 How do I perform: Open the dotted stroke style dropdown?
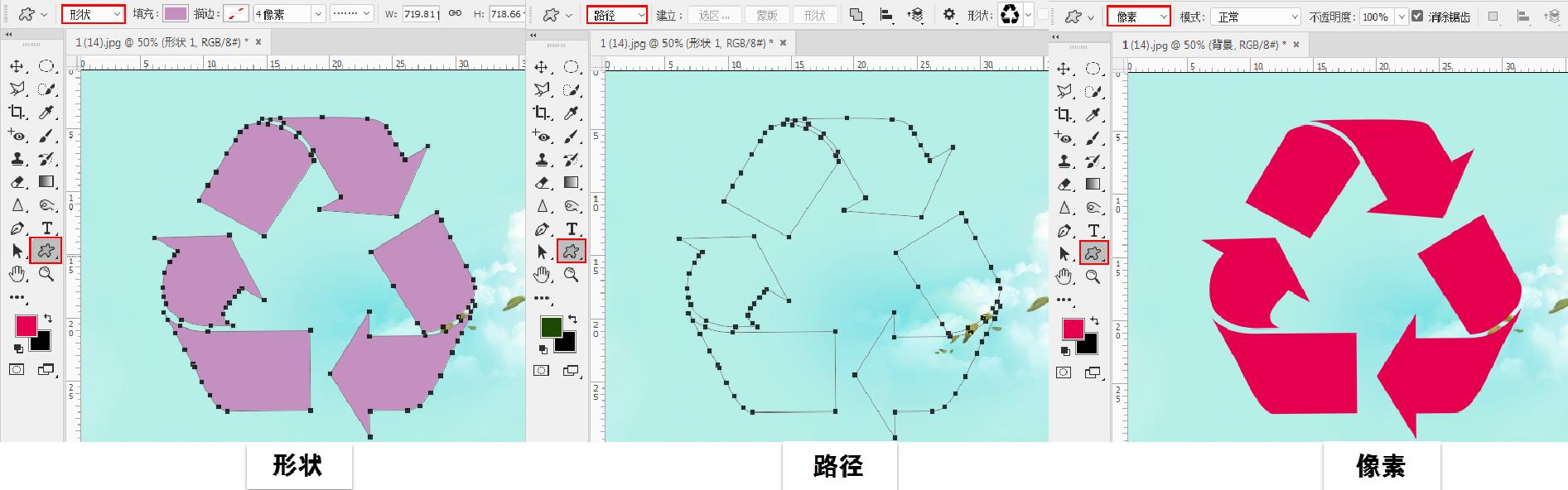tap(351, 14)
